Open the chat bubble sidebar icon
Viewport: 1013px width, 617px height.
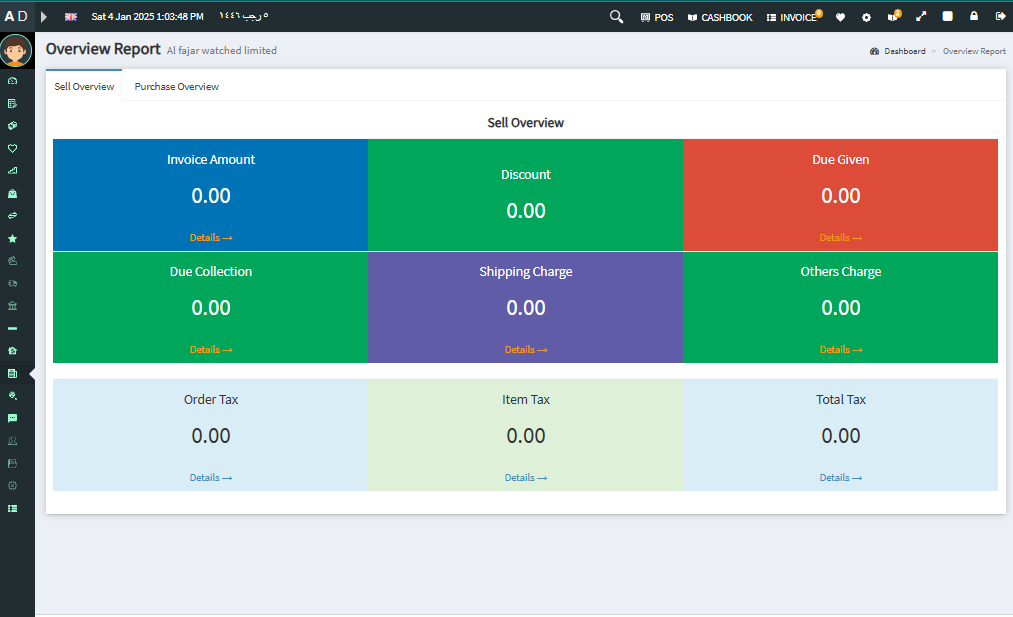click(x=12, y=419)
